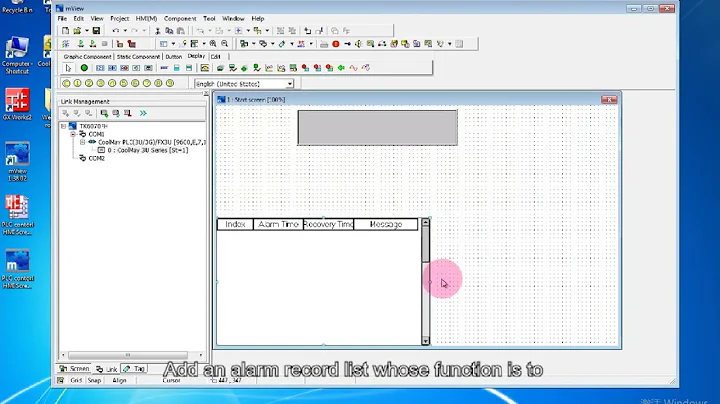
Task: Open the mView 1.38.02 desktop shortcut
Action: [x=17, y=162]
